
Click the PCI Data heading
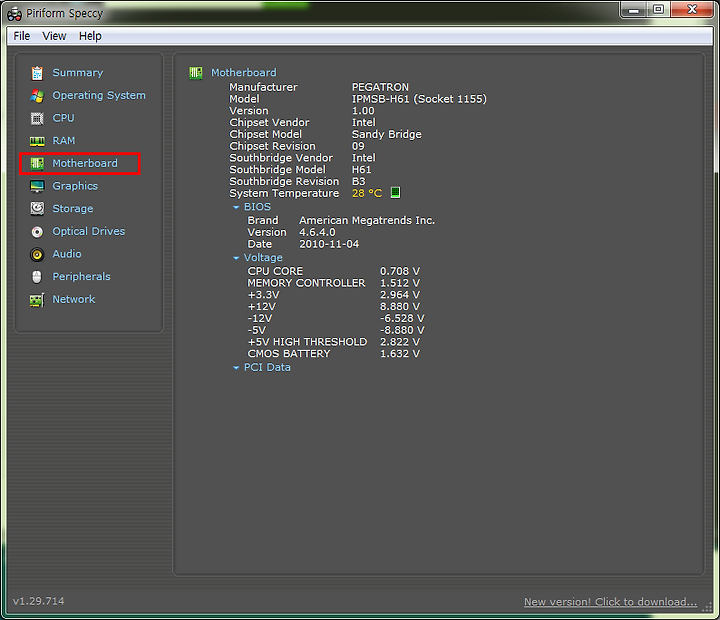coord(267,367)
